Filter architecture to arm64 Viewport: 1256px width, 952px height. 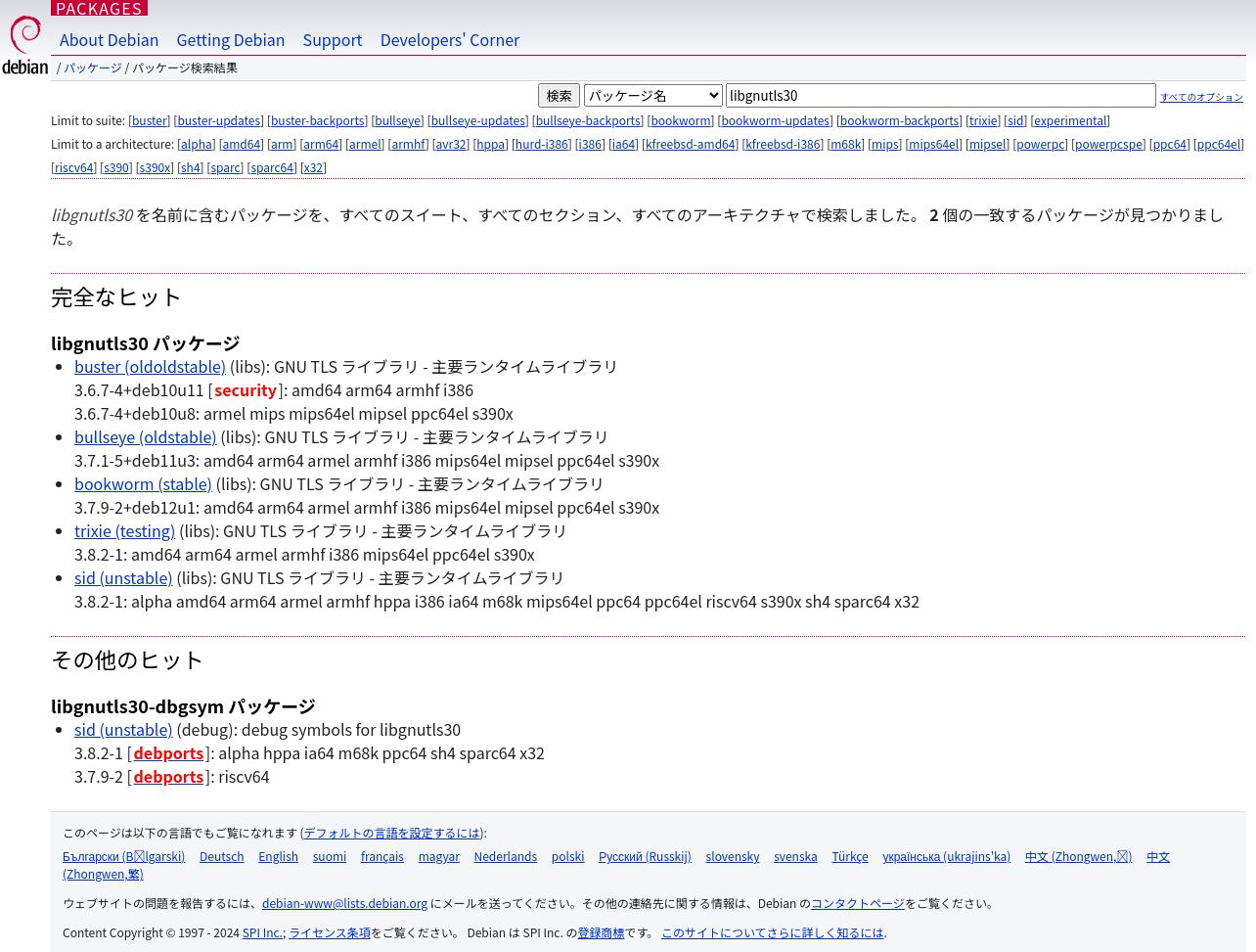[x=321, y=144]
